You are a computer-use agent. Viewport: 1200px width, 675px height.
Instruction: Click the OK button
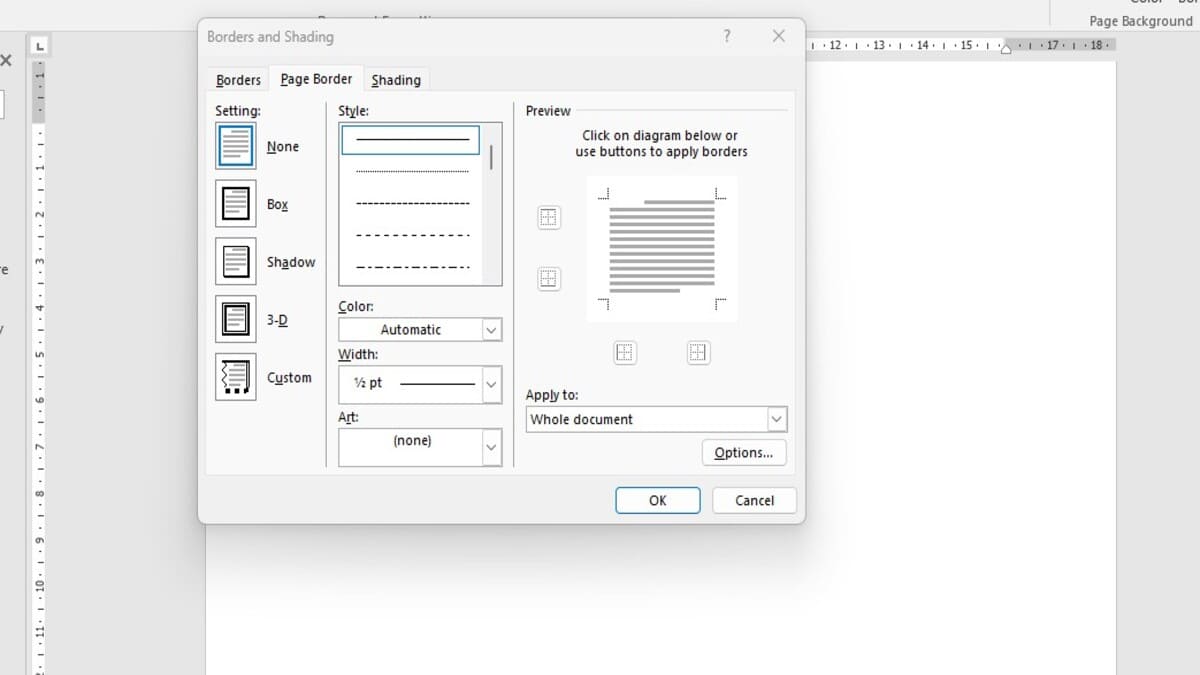pyautogui.click(x=657, y=500)
